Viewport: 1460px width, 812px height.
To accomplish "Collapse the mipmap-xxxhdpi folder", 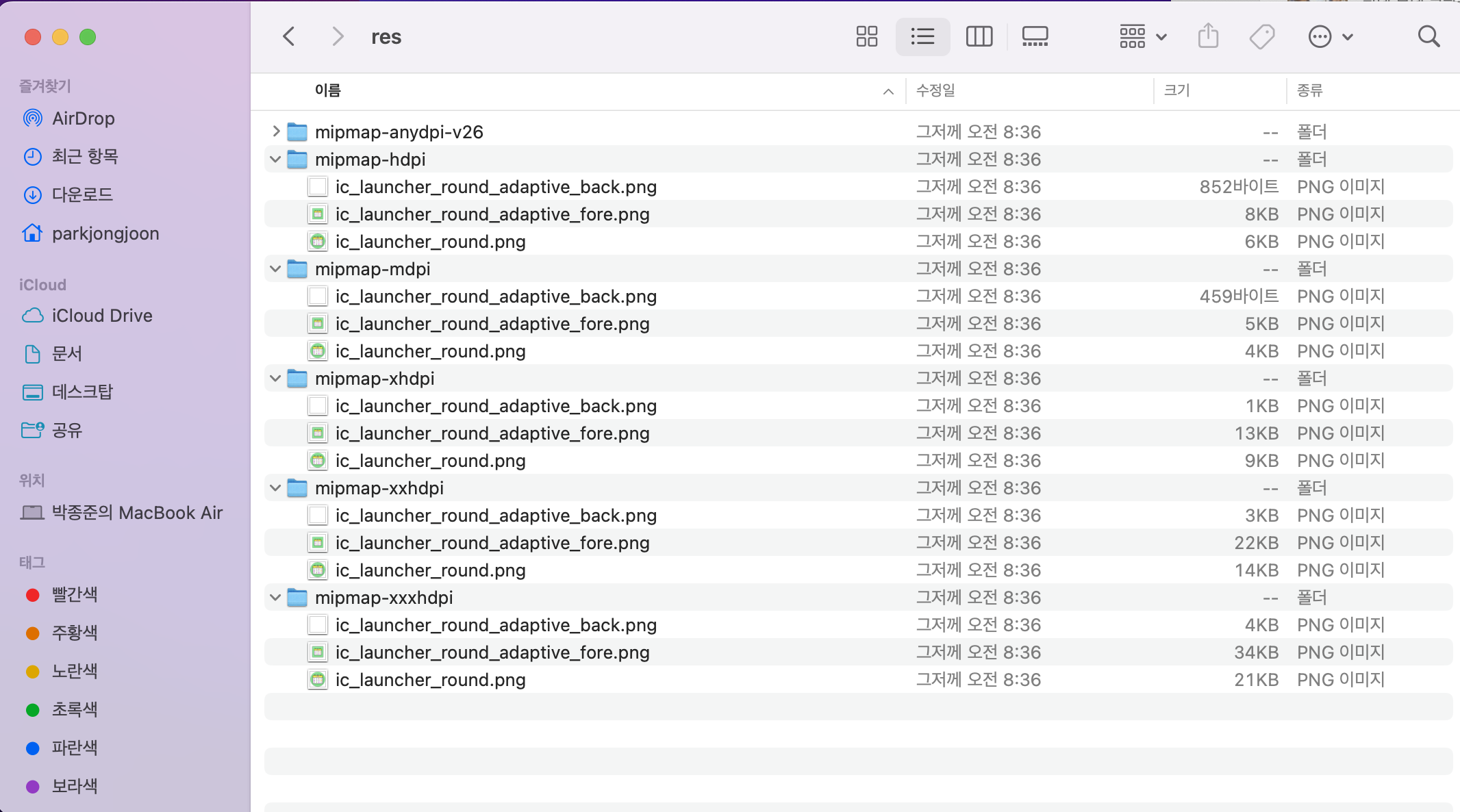I will coord(275,598).
